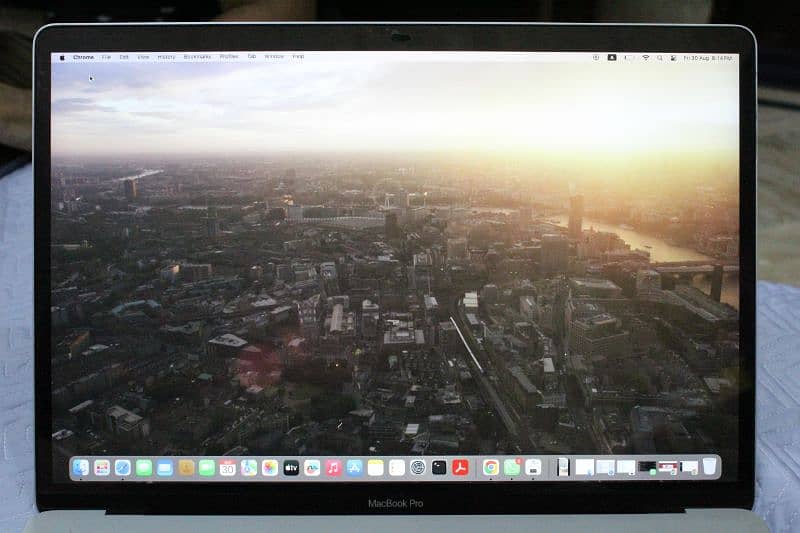Image resolution: width=800 pixels, height=533 pixels.
Task: Launch Google Chrome from the Dock
Action: pos(491,467)
